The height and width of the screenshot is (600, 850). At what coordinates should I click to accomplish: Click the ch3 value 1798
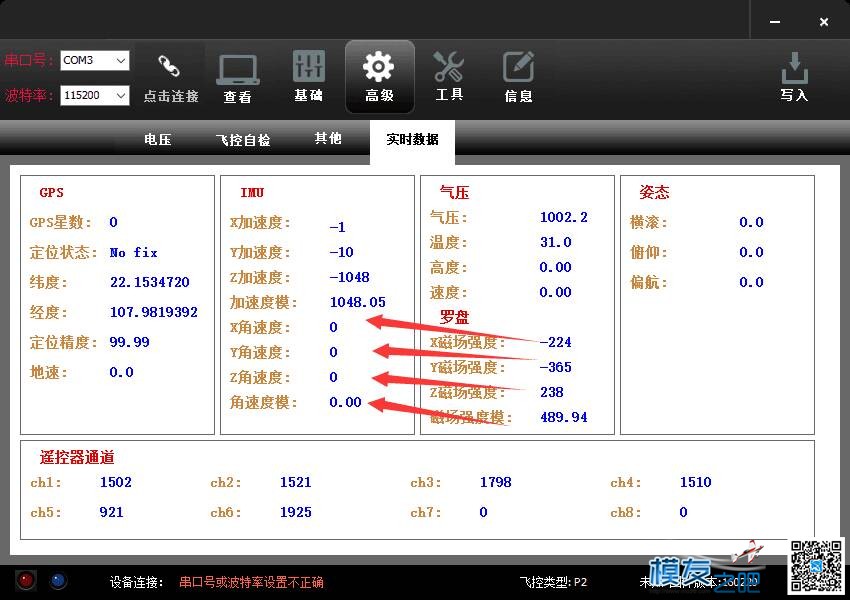click(x=495, y=482)
